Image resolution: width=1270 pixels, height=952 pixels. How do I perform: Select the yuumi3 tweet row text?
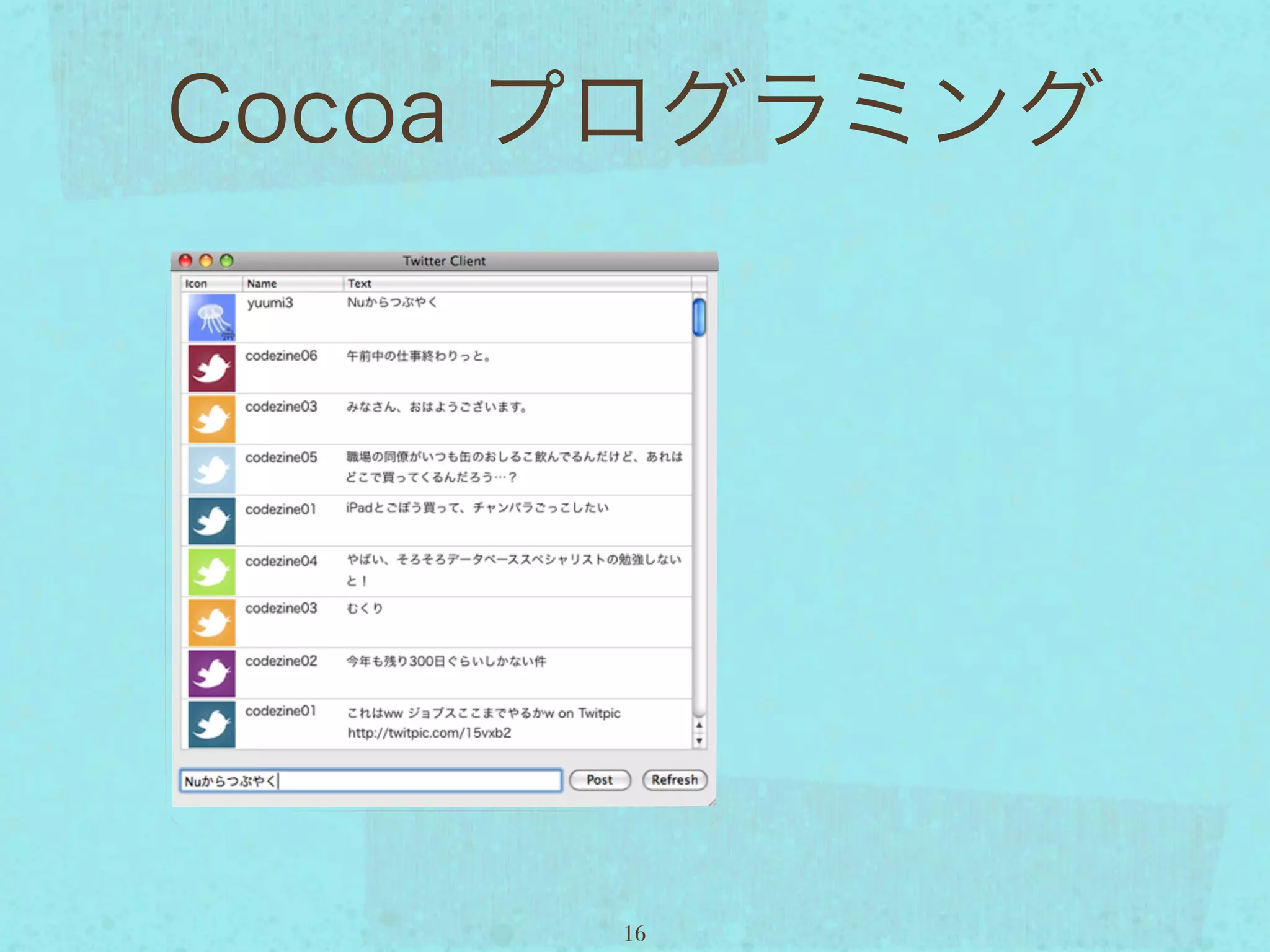point(392,302)
